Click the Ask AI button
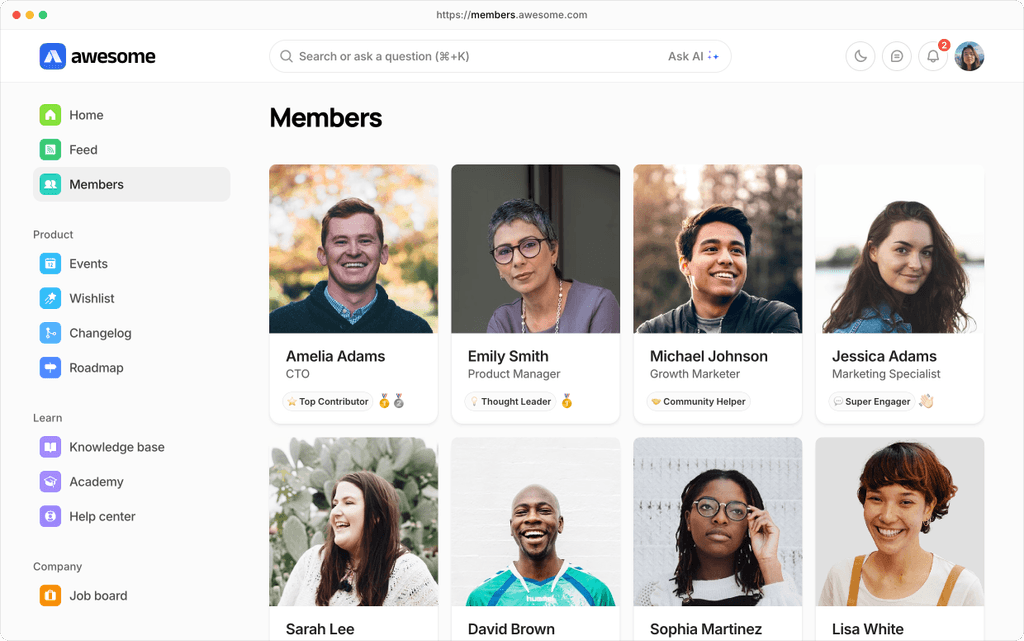Viewport: 1024px width, 641px height. click(693, 56)
